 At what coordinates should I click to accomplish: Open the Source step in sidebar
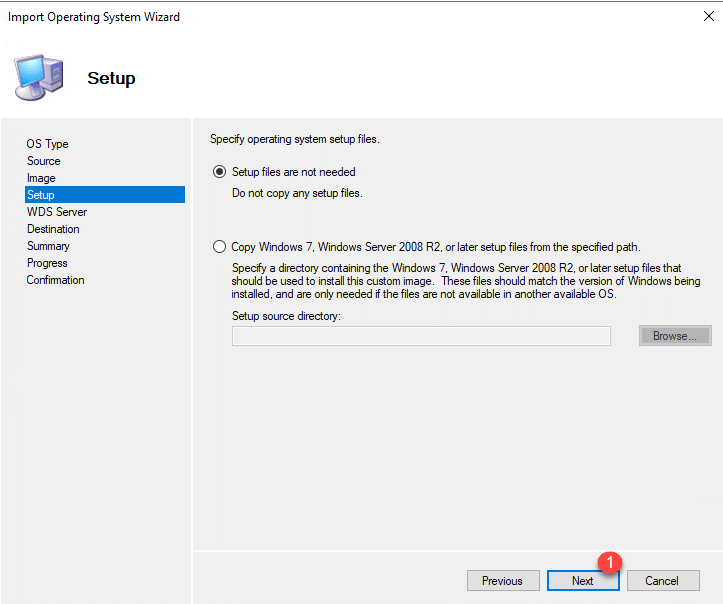(x=43, y=161)
